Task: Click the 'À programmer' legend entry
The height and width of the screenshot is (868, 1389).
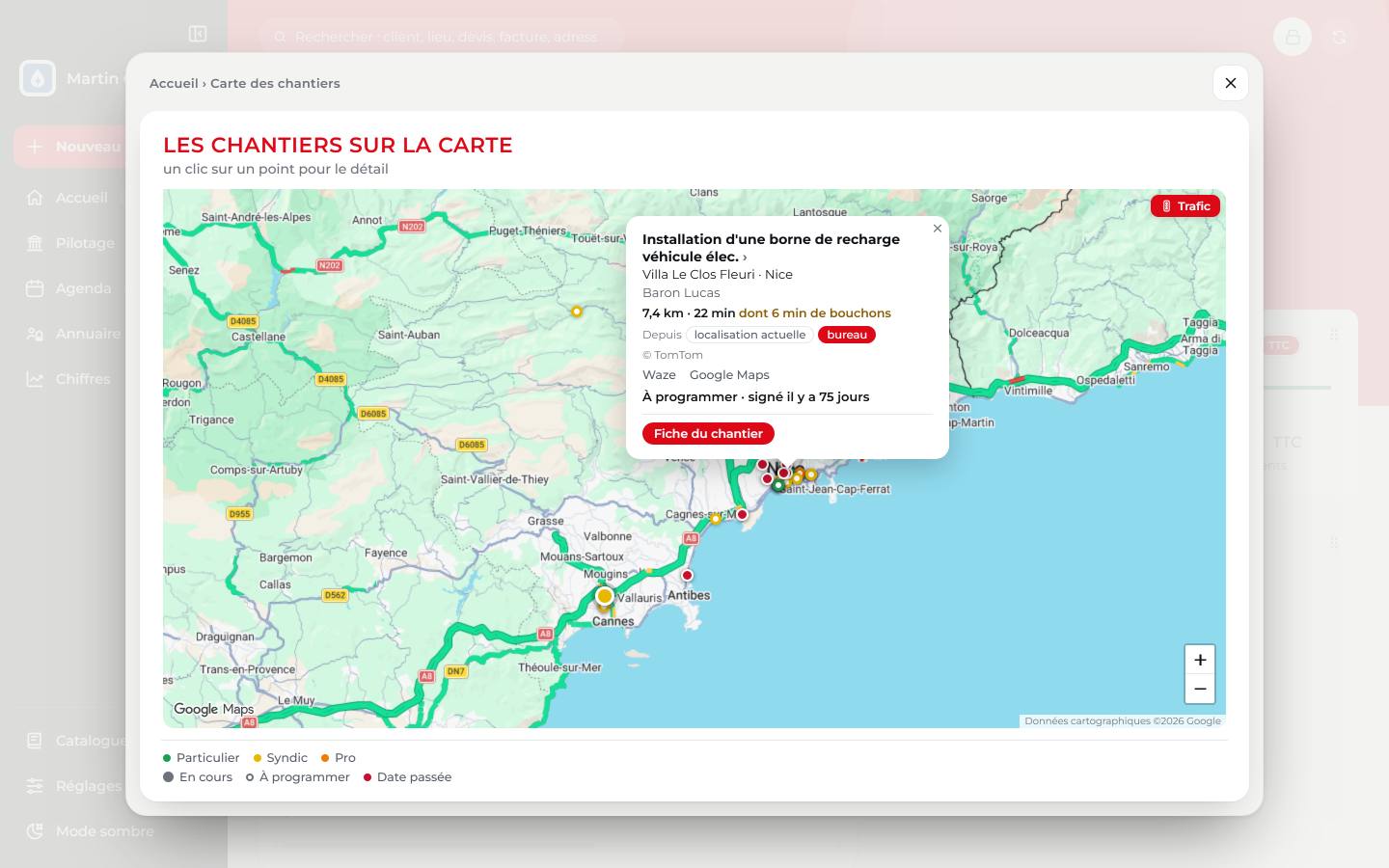Action: tap(298, 777)
